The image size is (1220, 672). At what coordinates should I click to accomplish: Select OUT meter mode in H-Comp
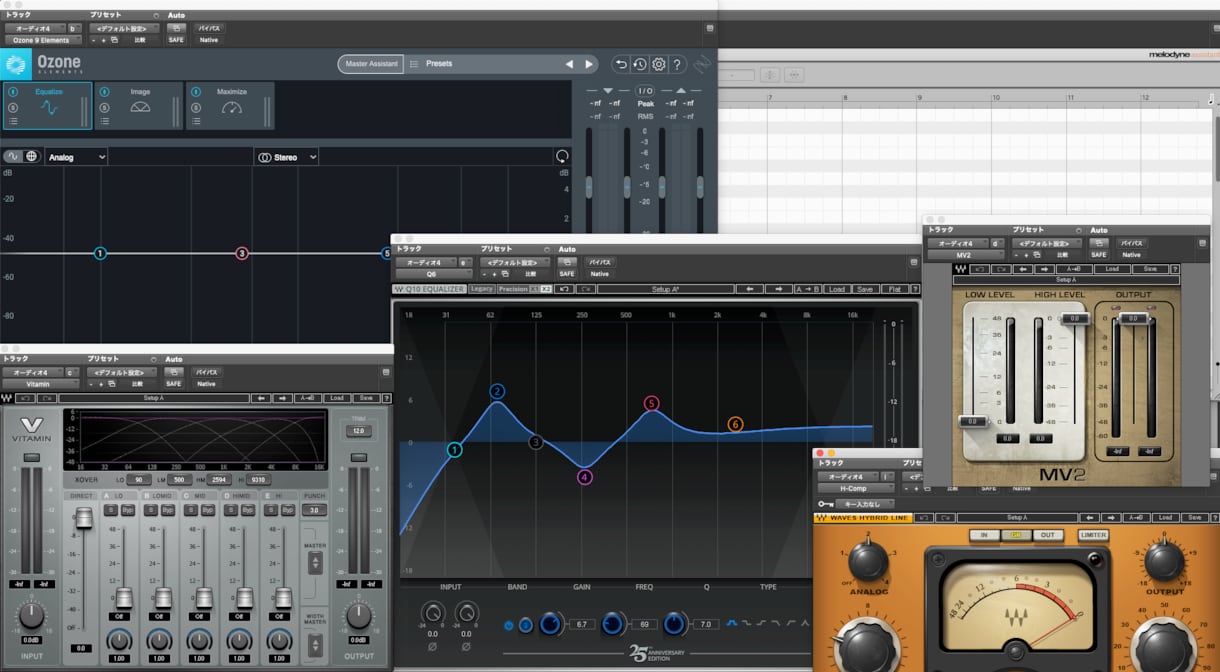coord(1047,535)
